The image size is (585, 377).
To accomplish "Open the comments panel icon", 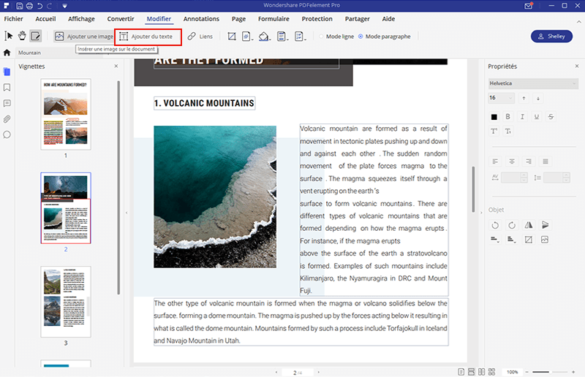I will (x=7, y=103).
